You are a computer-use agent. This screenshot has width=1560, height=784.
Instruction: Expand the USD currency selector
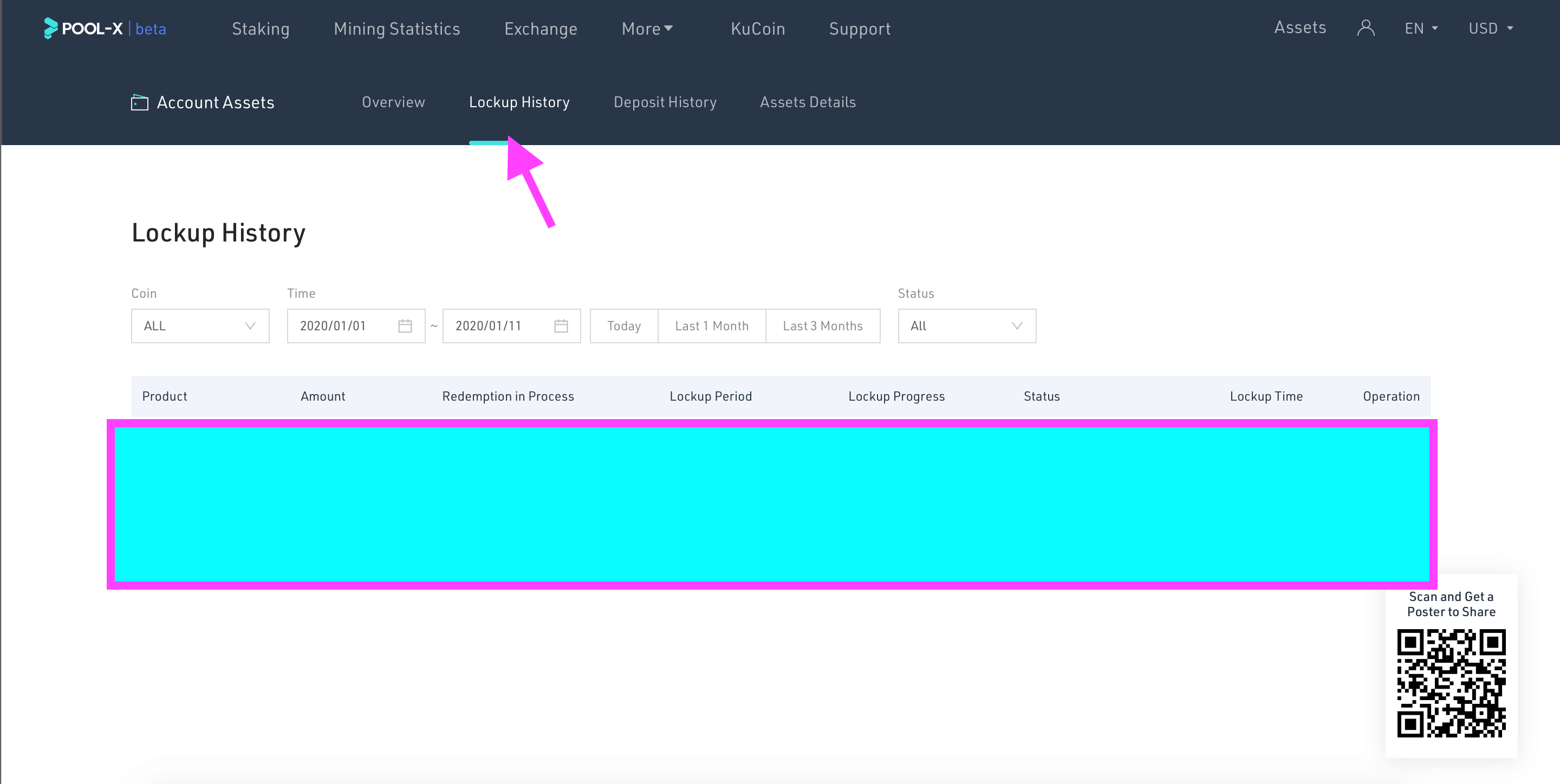pyautogui.click(x=1490, y=29)
